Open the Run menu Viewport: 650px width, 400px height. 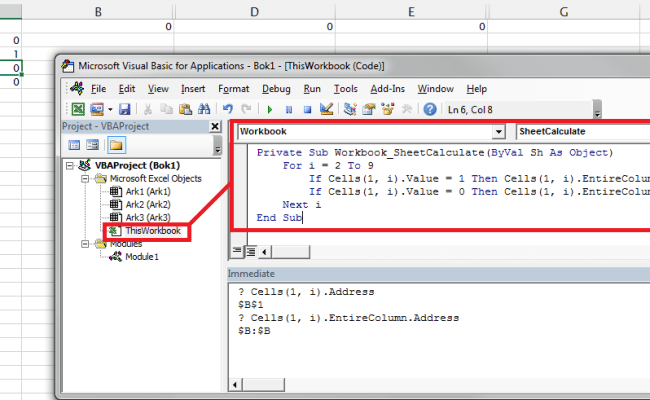coord(312,89)
